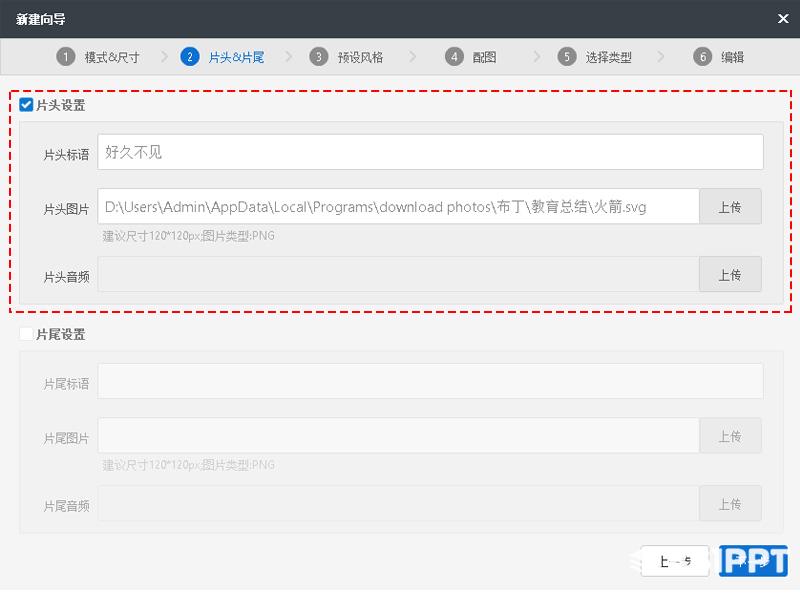
Task: Click the 片尾标语 text field
Action: (x=430, y=381)
